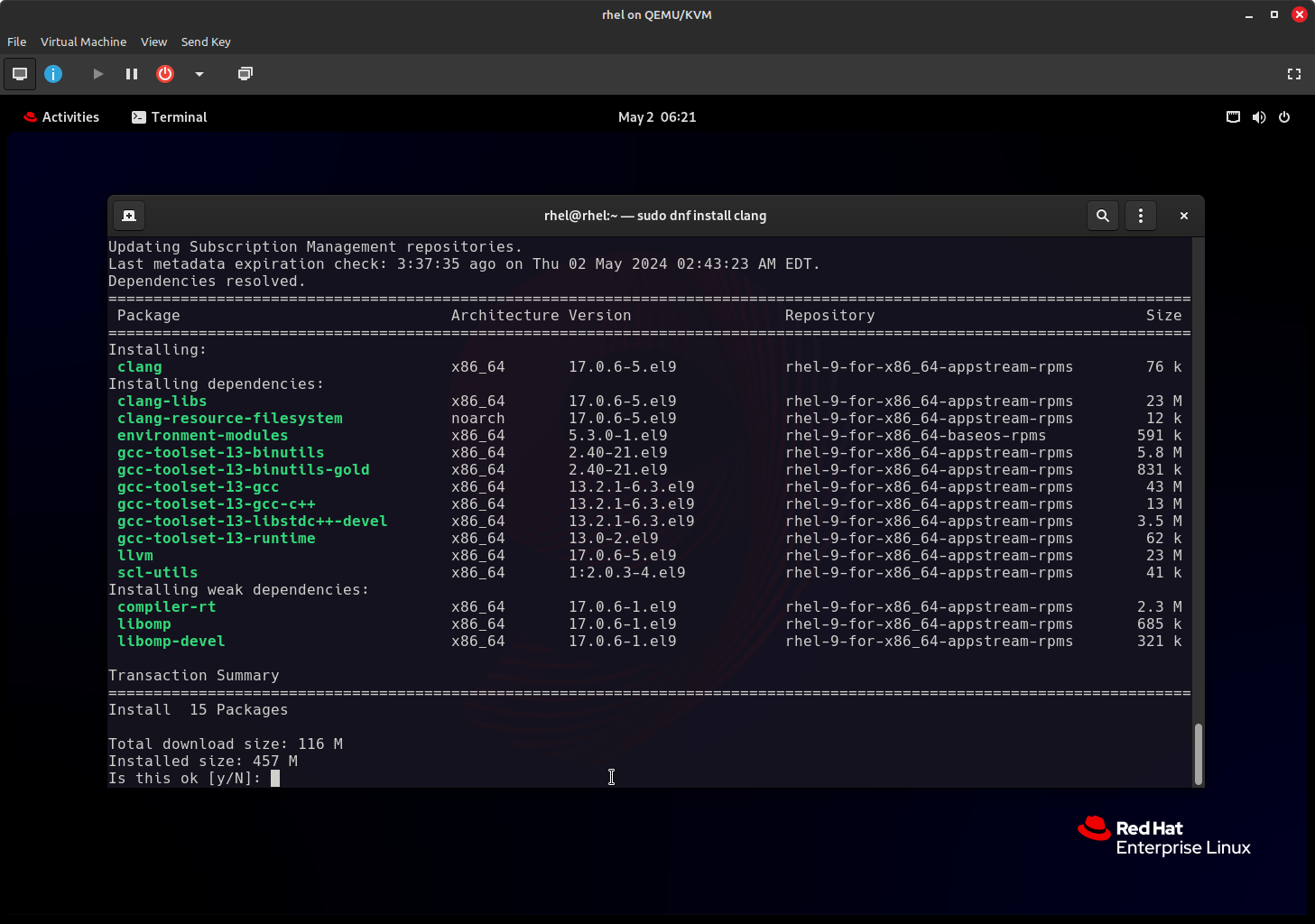
Task: Click the Architecture column header
Action: click(505, 316)
